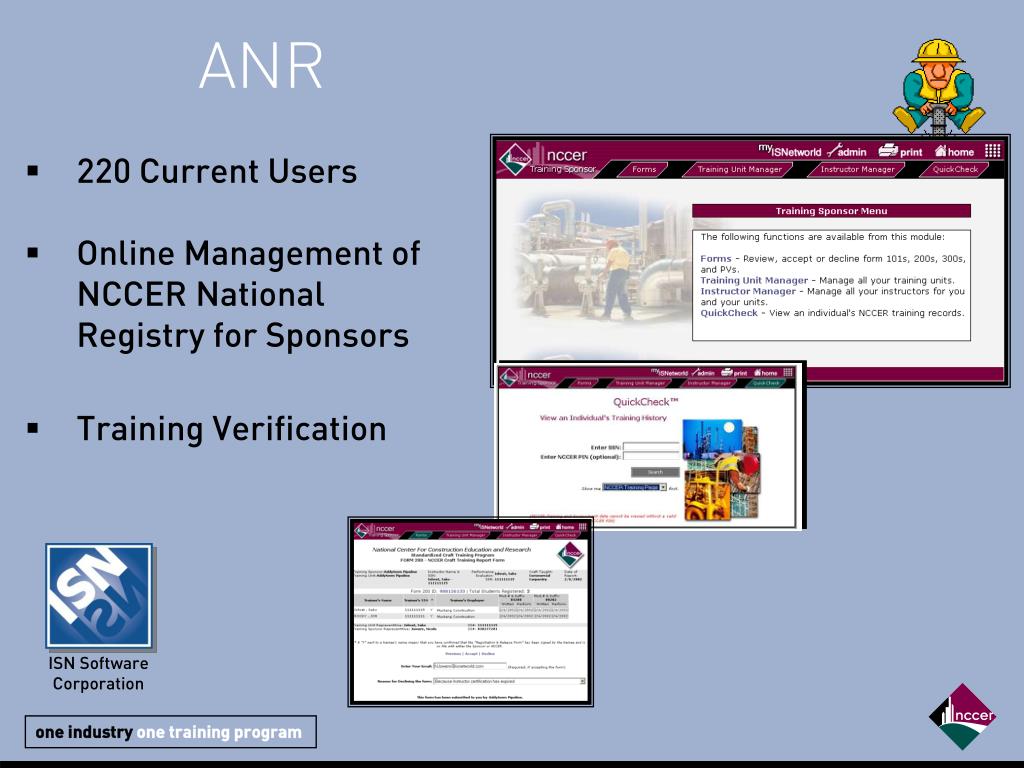
Task: Click the construction collage image in QuickCheck window
Action: (721, 470)
